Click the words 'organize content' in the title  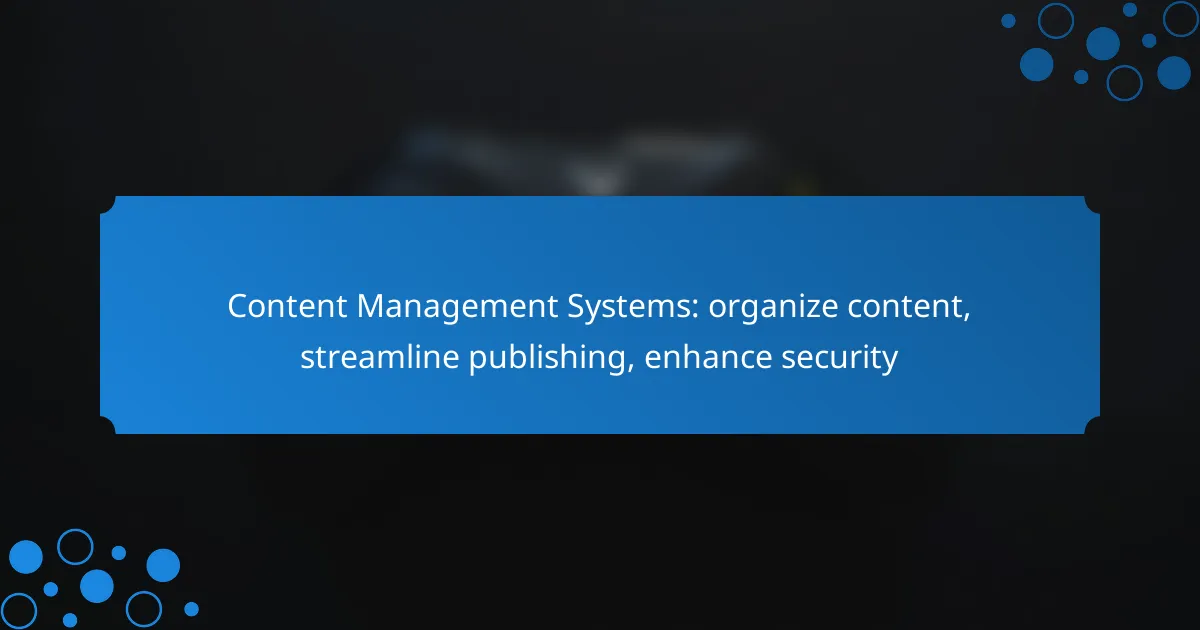[840, 307]
